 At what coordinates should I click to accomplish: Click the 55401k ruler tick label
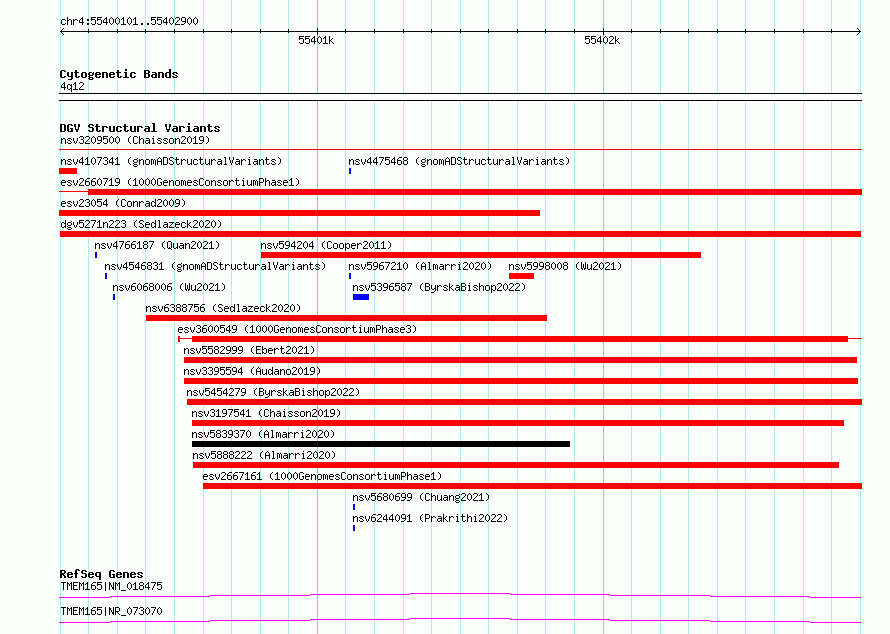[316, 40]
